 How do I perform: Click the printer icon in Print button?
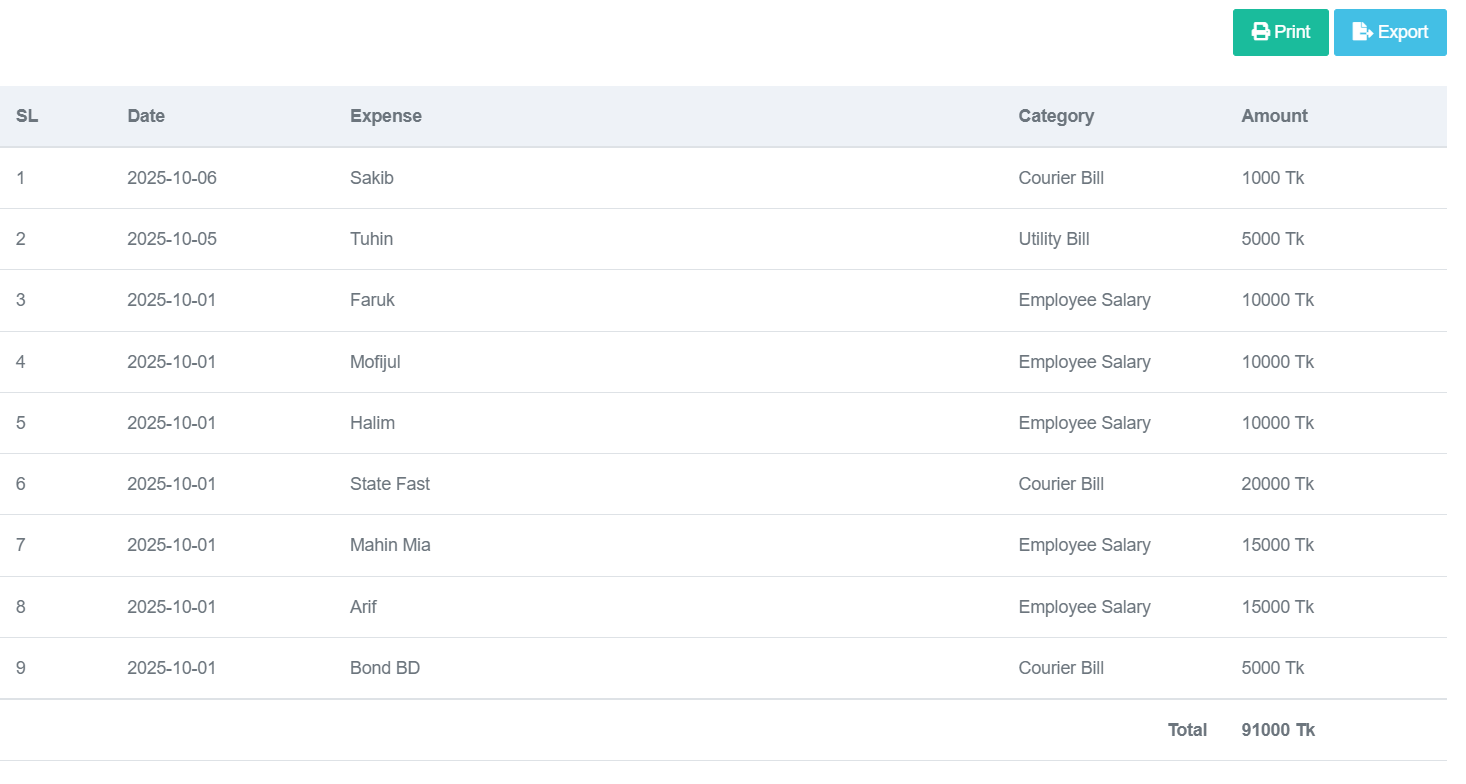coord(1260,32)
